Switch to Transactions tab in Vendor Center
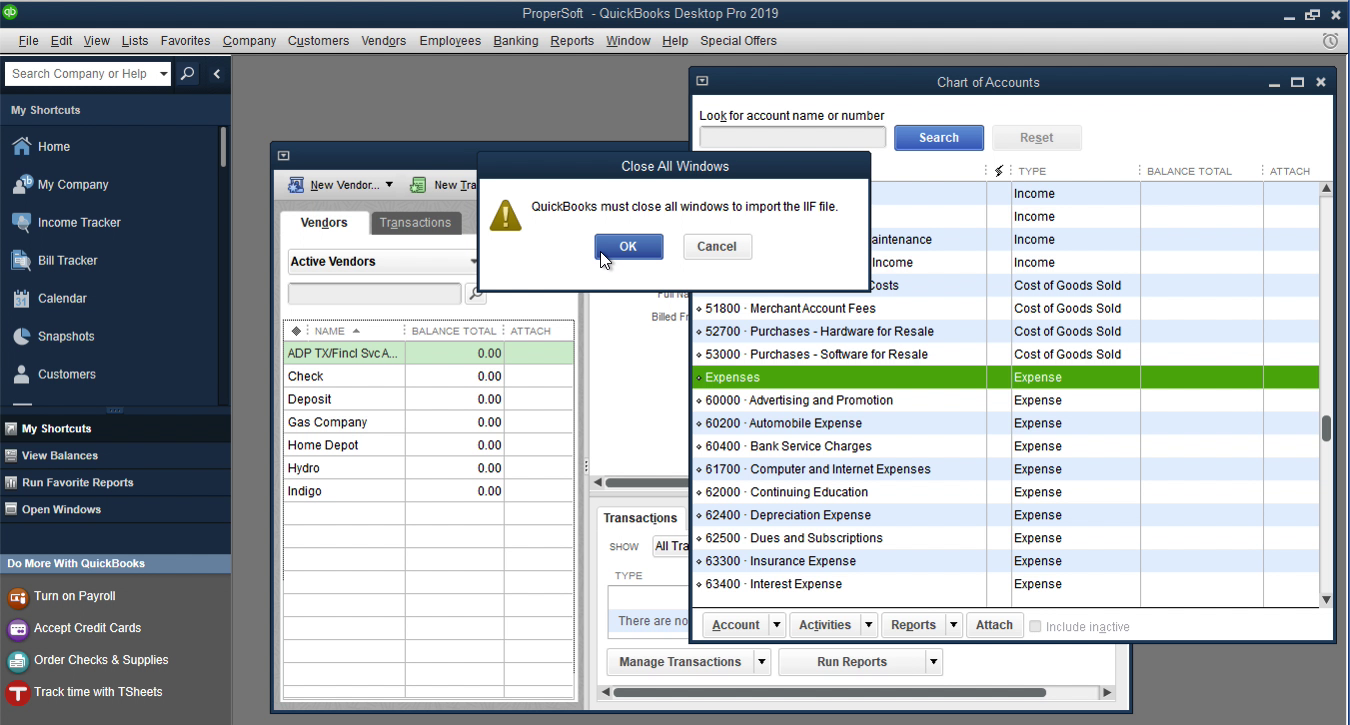 415,223
